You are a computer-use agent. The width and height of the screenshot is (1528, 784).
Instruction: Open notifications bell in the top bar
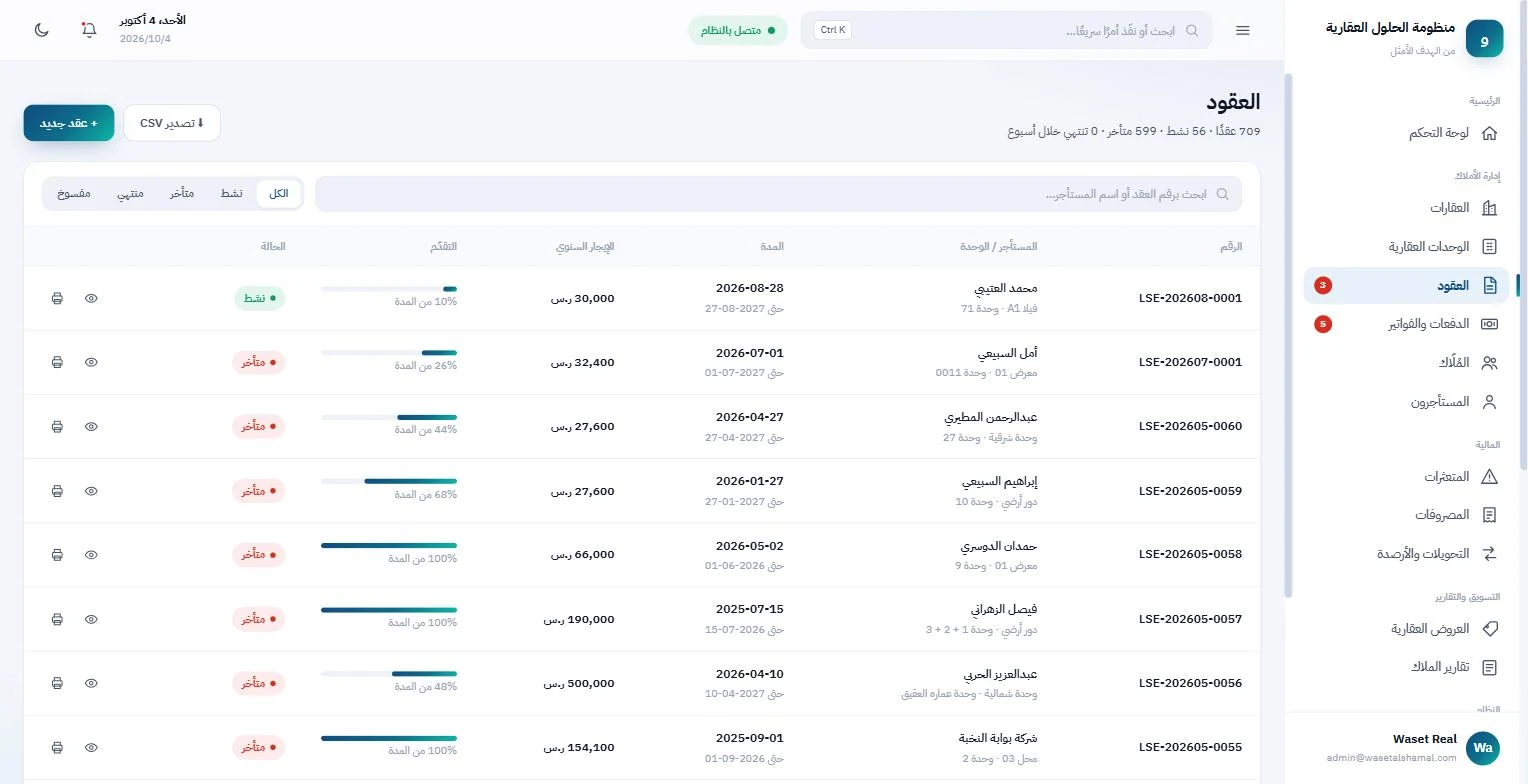(x=89, y=30)
